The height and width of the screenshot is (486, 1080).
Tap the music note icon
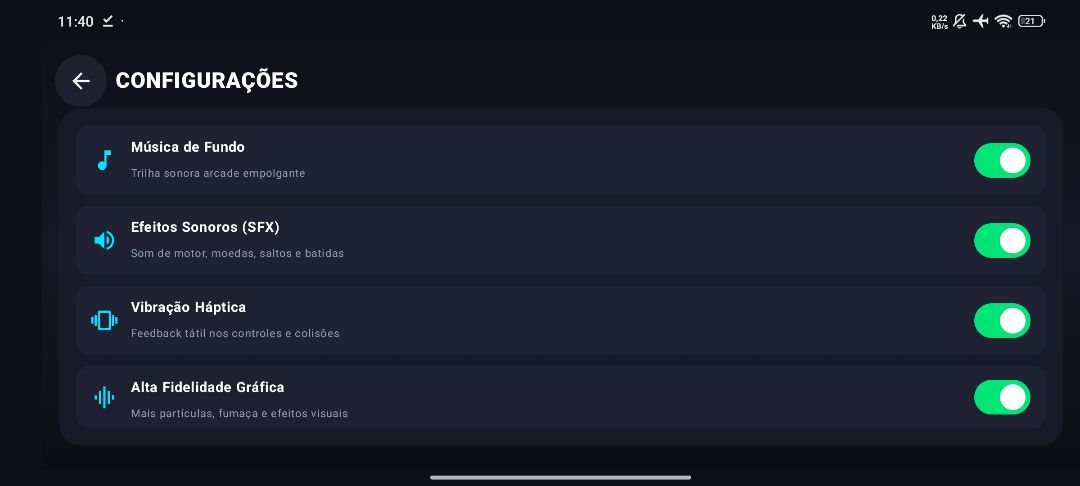click(104, 160)
